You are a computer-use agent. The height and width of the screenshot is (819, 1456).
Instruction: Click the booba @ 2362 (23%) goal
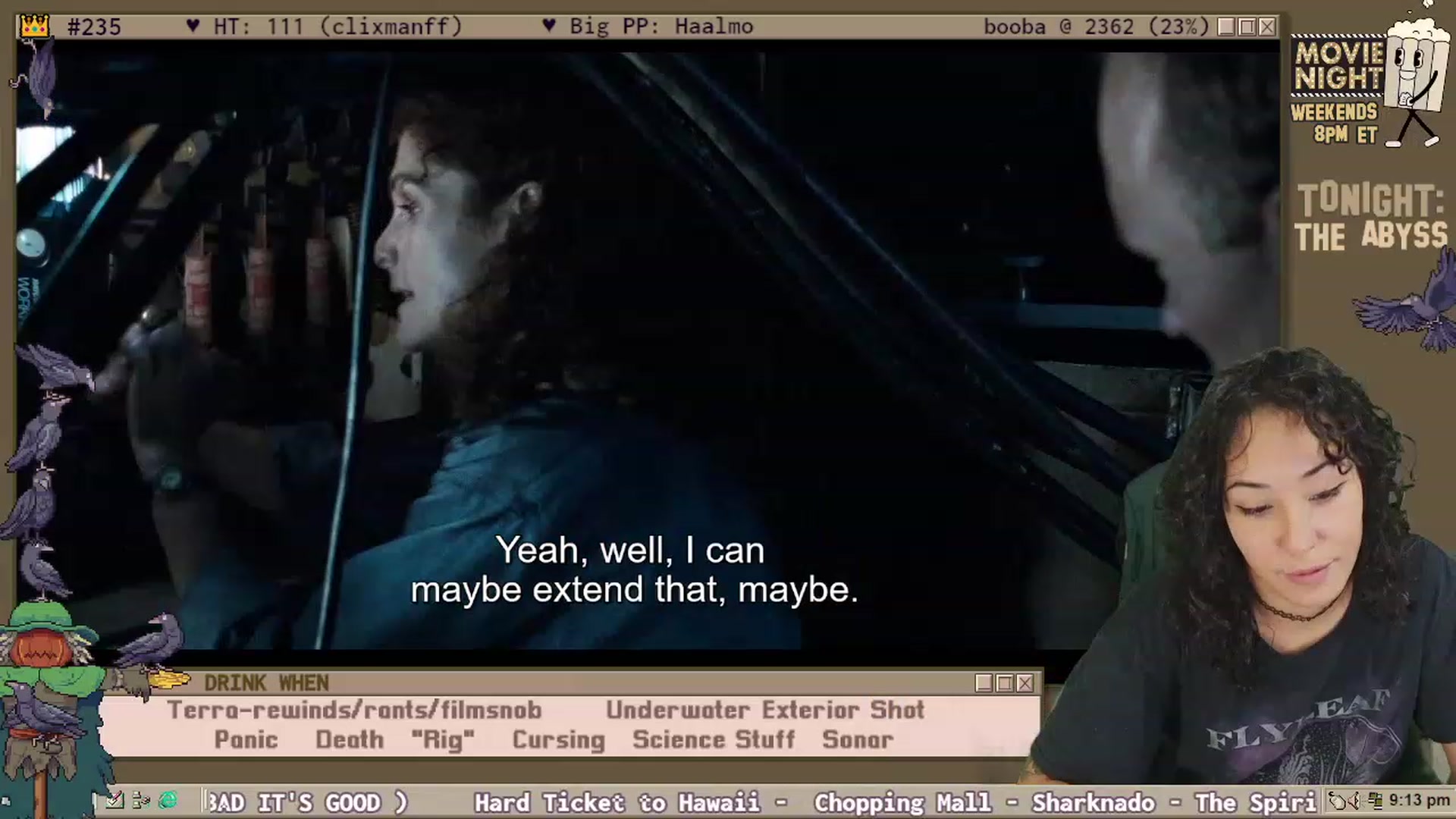click(1096, 27)
